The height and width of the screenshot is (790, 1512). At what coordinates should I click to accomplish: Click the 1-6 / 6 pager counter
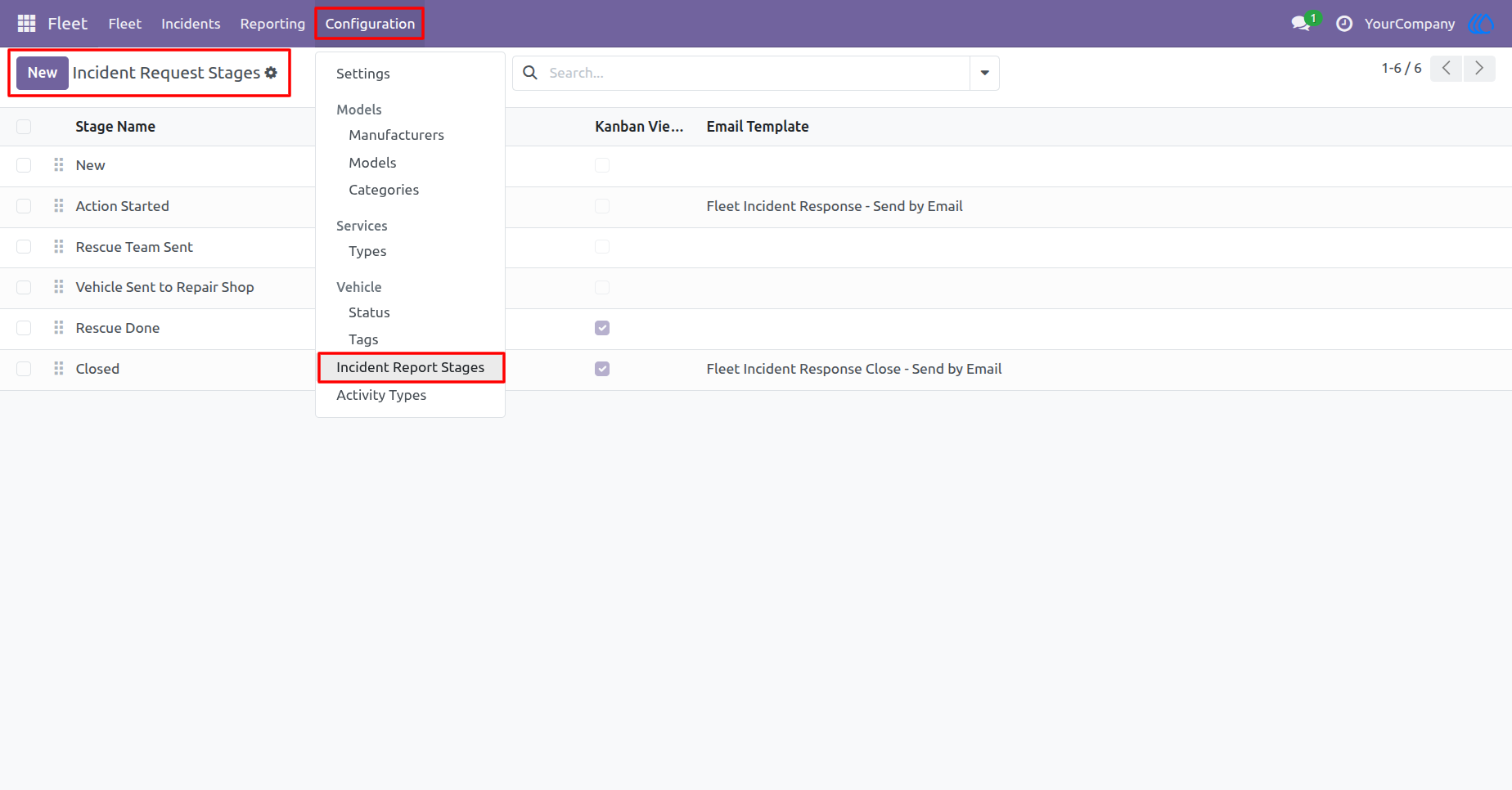point(1402,69)
